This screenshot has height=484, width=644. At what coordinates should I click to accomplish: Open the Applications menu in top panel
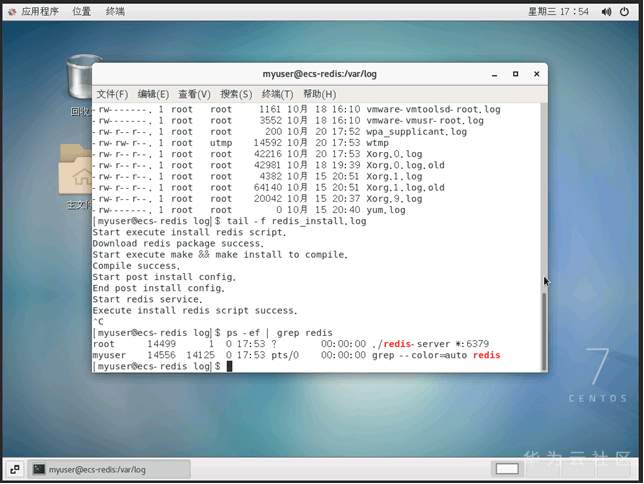pyautogui.click(x=40, y=12)
